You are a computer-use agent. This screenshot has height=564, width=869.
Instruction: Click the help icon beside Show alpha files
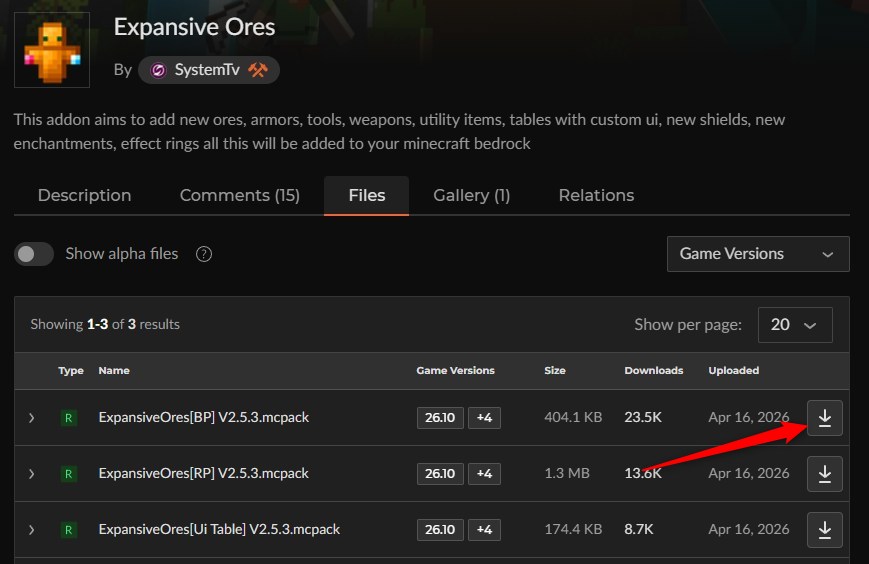[x=204, y=254]
